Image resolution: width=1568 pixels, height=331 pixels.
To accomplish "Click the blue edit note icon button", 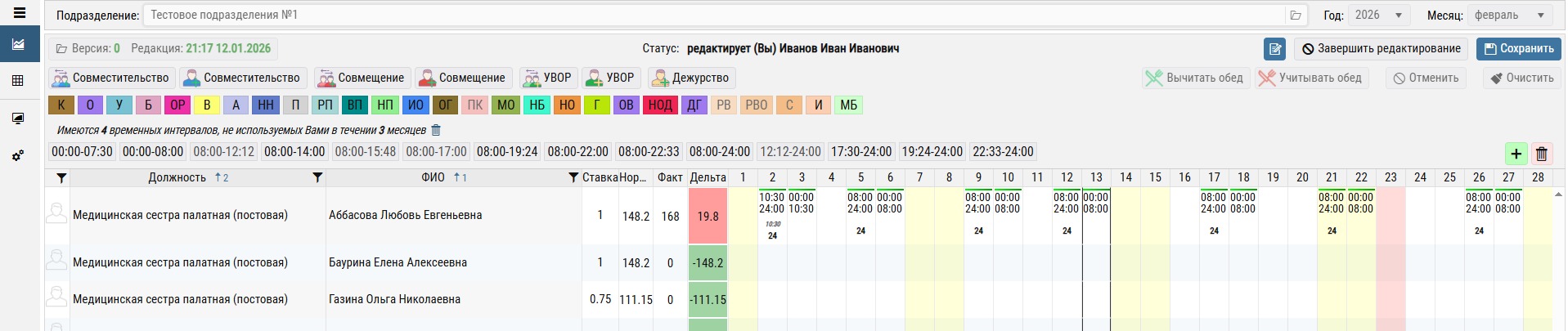I will pyautogui.click(x=1274, y=49).
